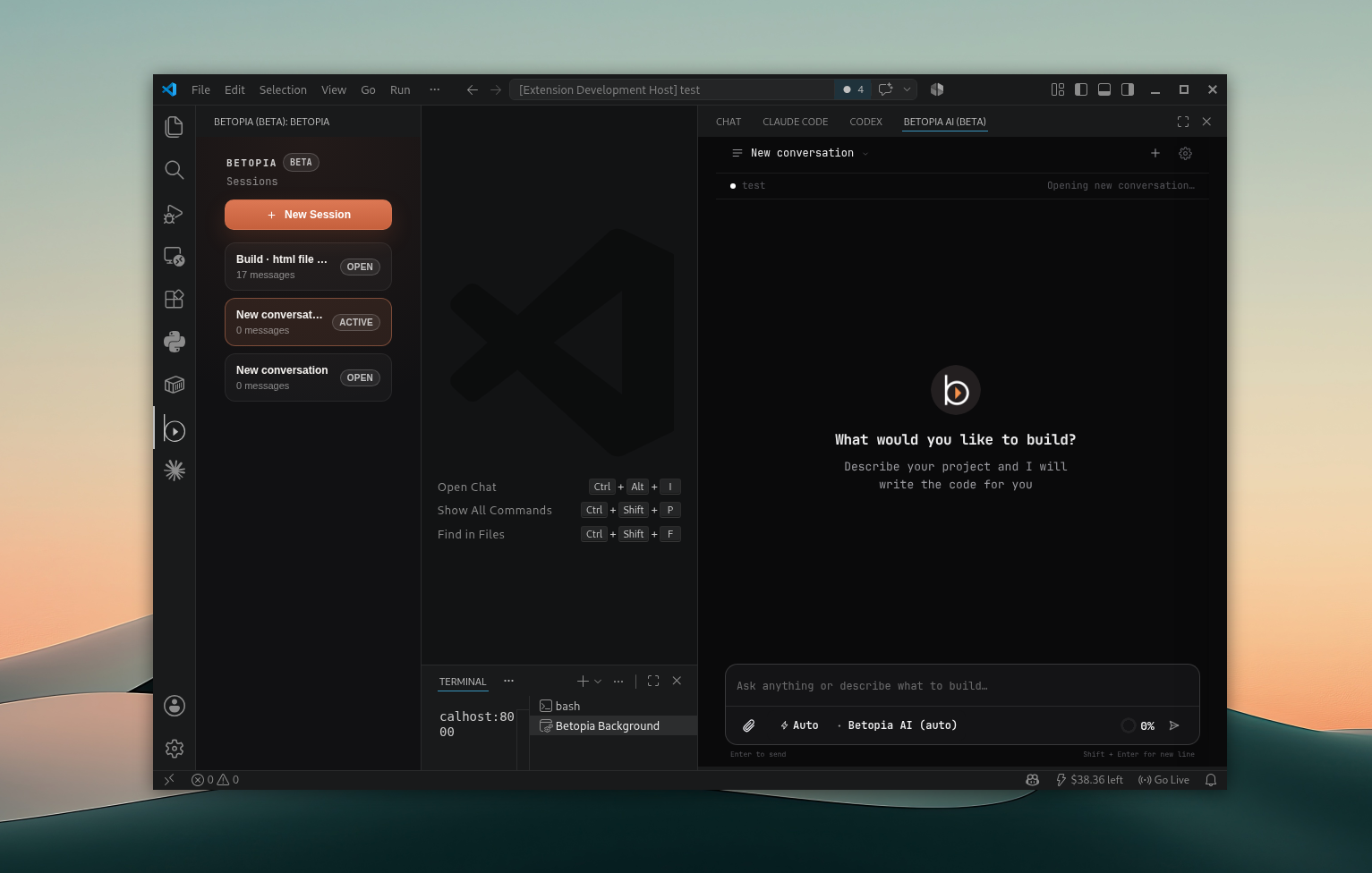The height and width of the screenshot is (873, 1372).
Task: Toggle the secondary side bar
Action: pyautogui.click(x=1128, y=89)
